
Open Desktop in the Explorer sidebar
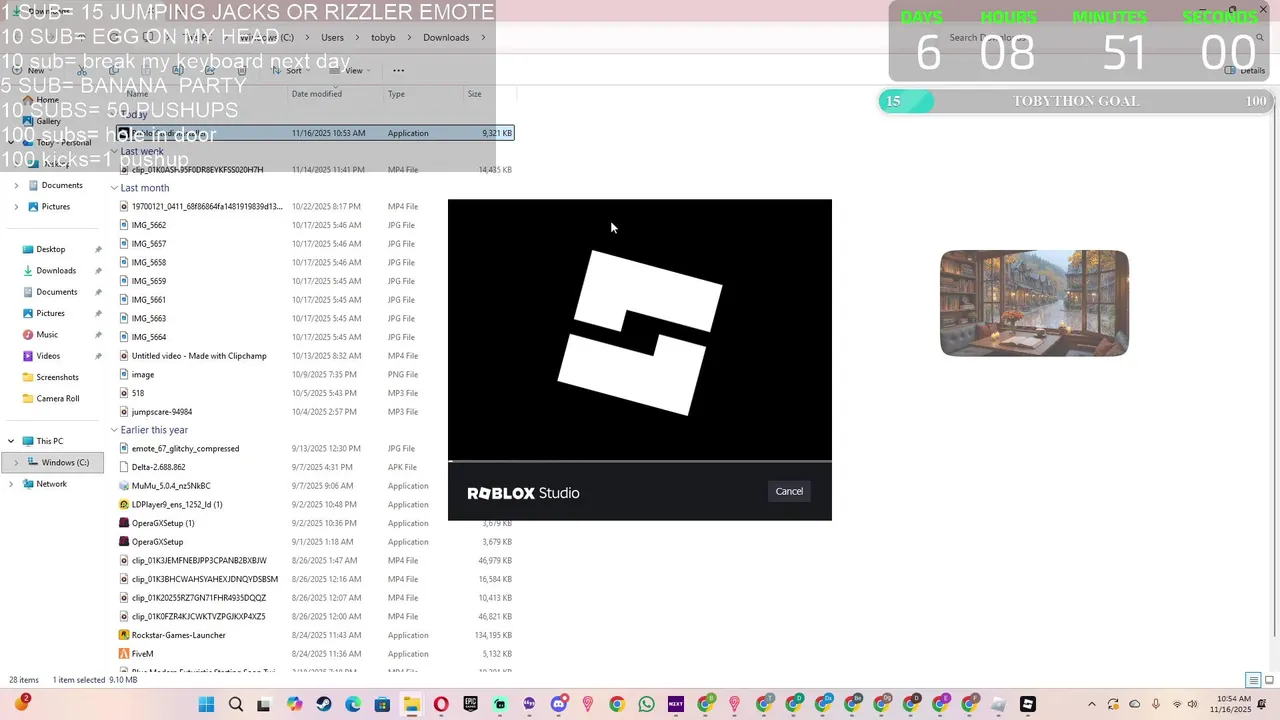point(51,249)
